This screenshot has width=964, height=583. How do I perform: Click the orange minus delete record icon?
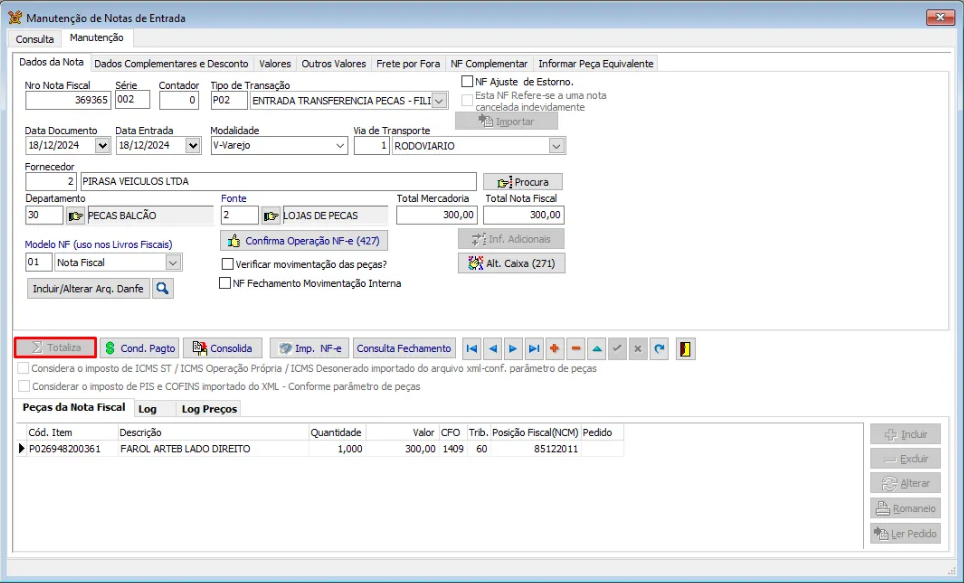[x=575, y=349]
